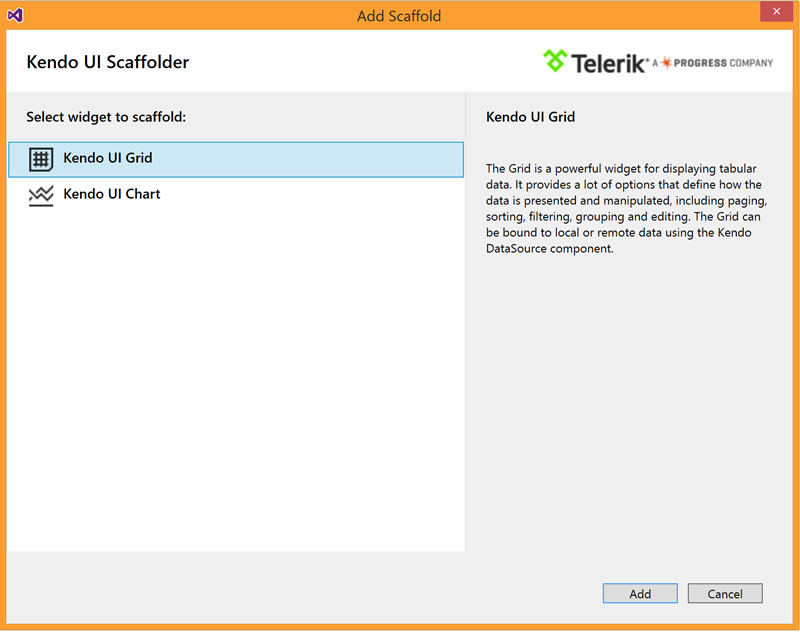This screenshot has width=800, height=632.
Task: Click the red Progress starburst icon
Action: point(666,63)
